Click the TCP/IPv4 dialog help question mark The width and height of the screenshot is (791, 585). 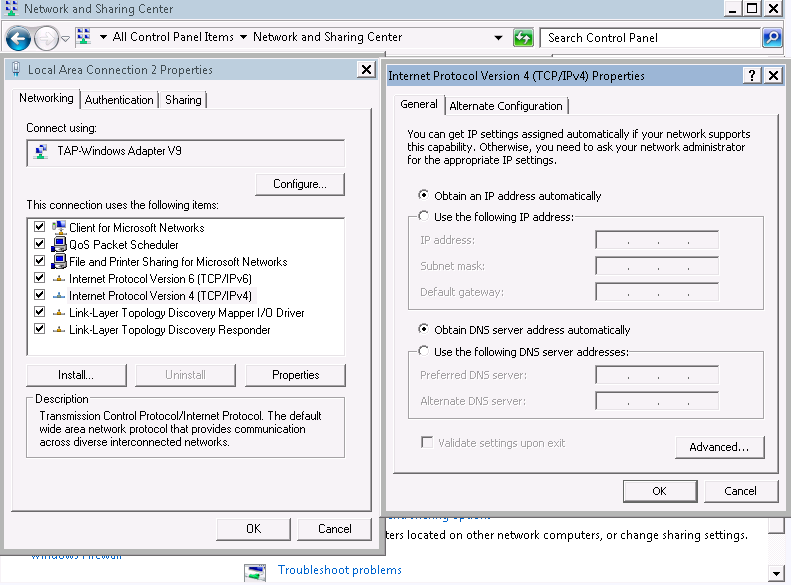pyautogui.click(x=752, y=76)
